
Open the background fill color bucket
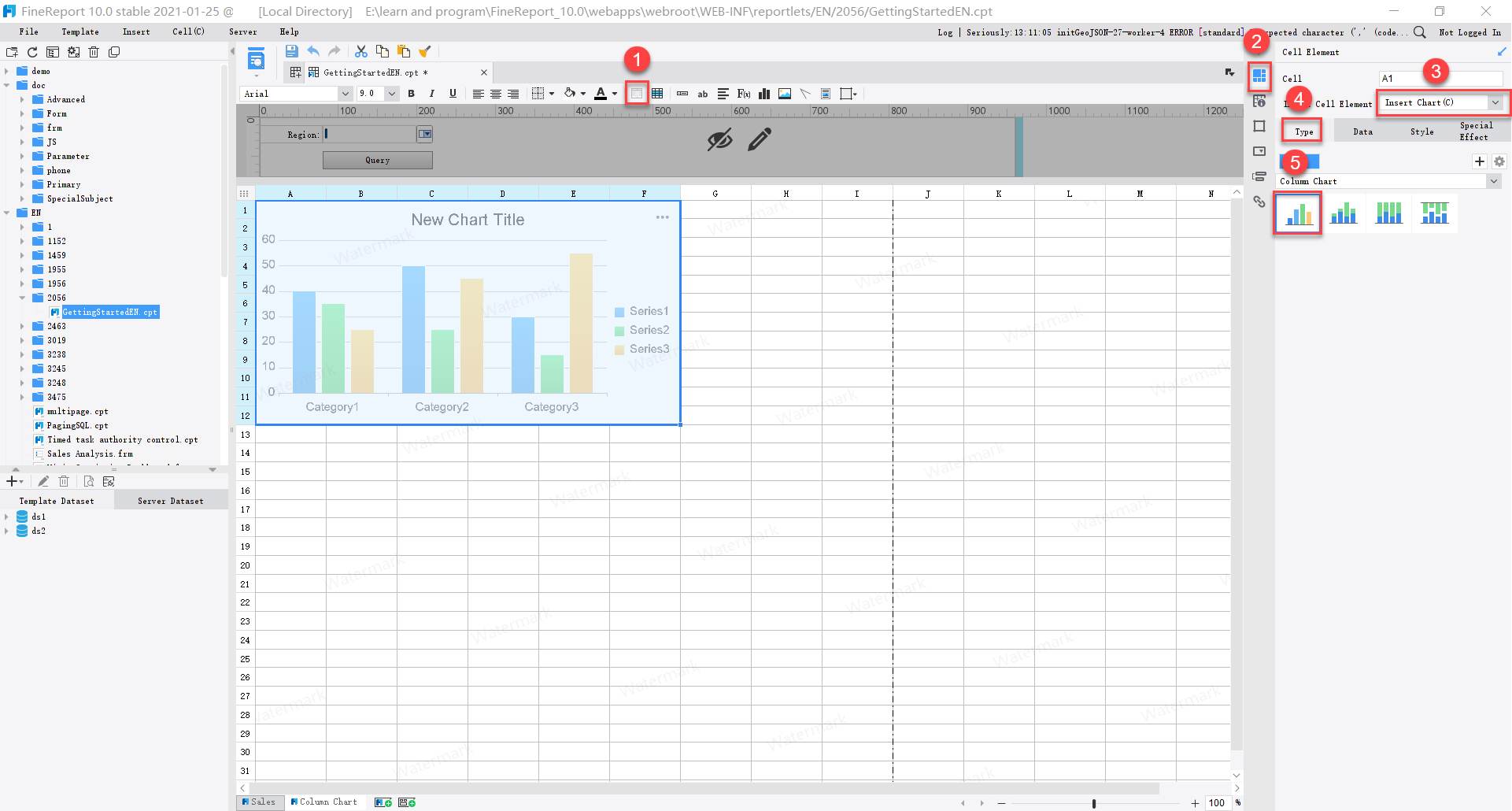(570, 94)
